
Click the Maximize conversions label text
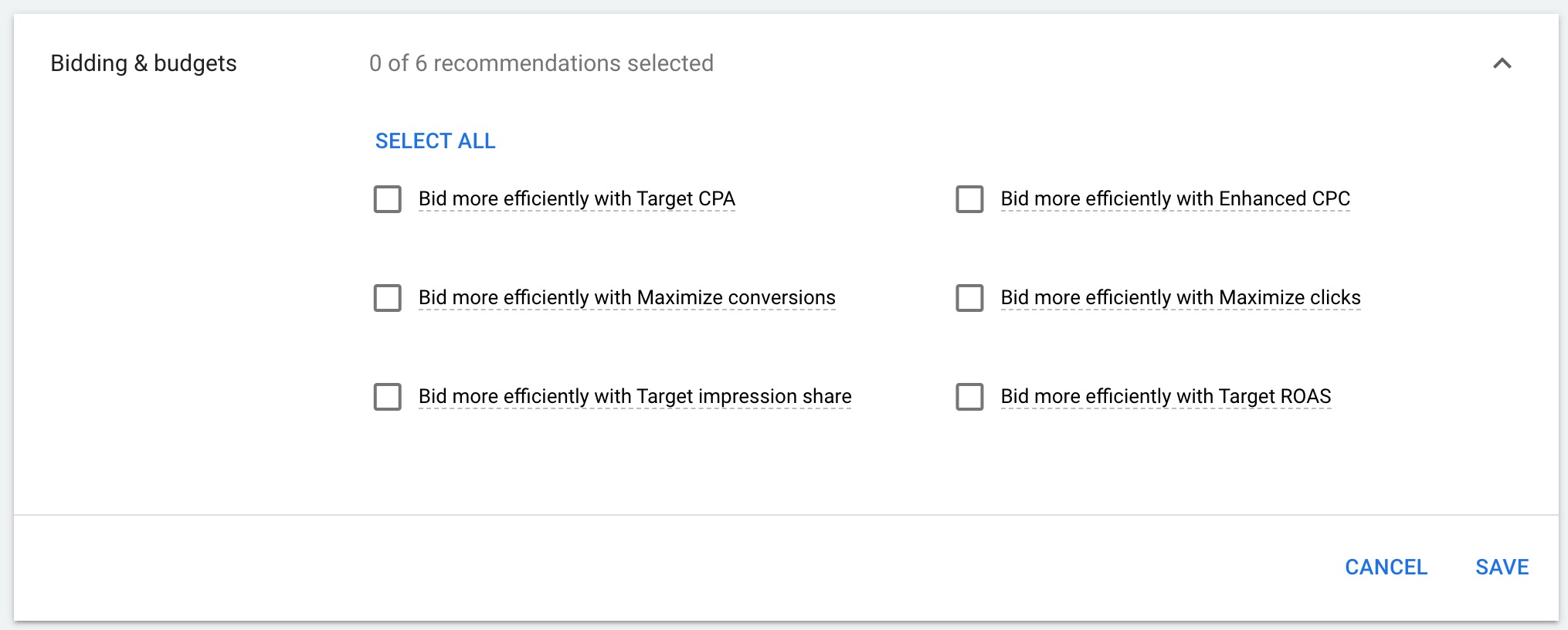point(626,298)
